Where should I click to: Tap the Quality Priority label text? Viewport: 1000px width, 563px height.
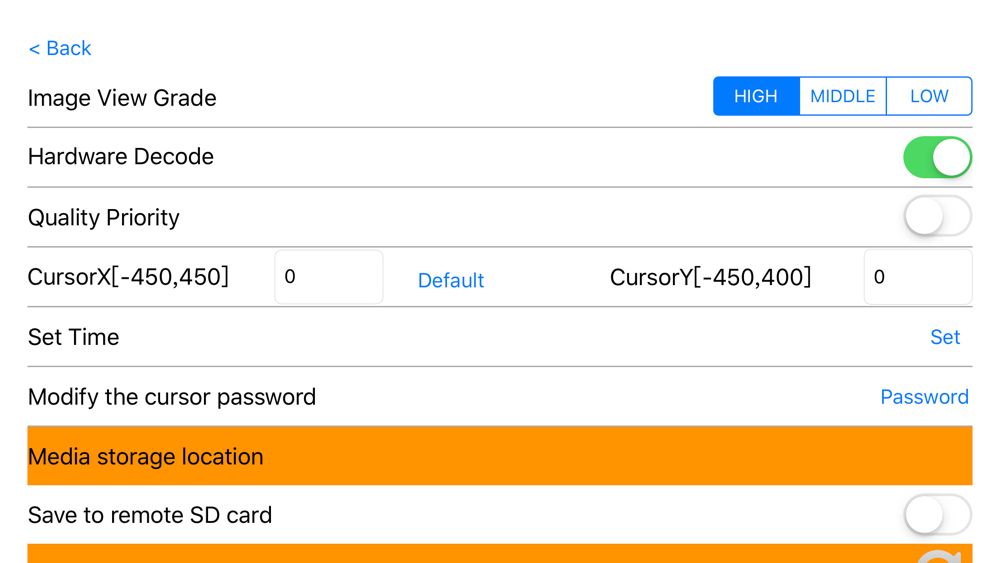click(x=104, y=217)
